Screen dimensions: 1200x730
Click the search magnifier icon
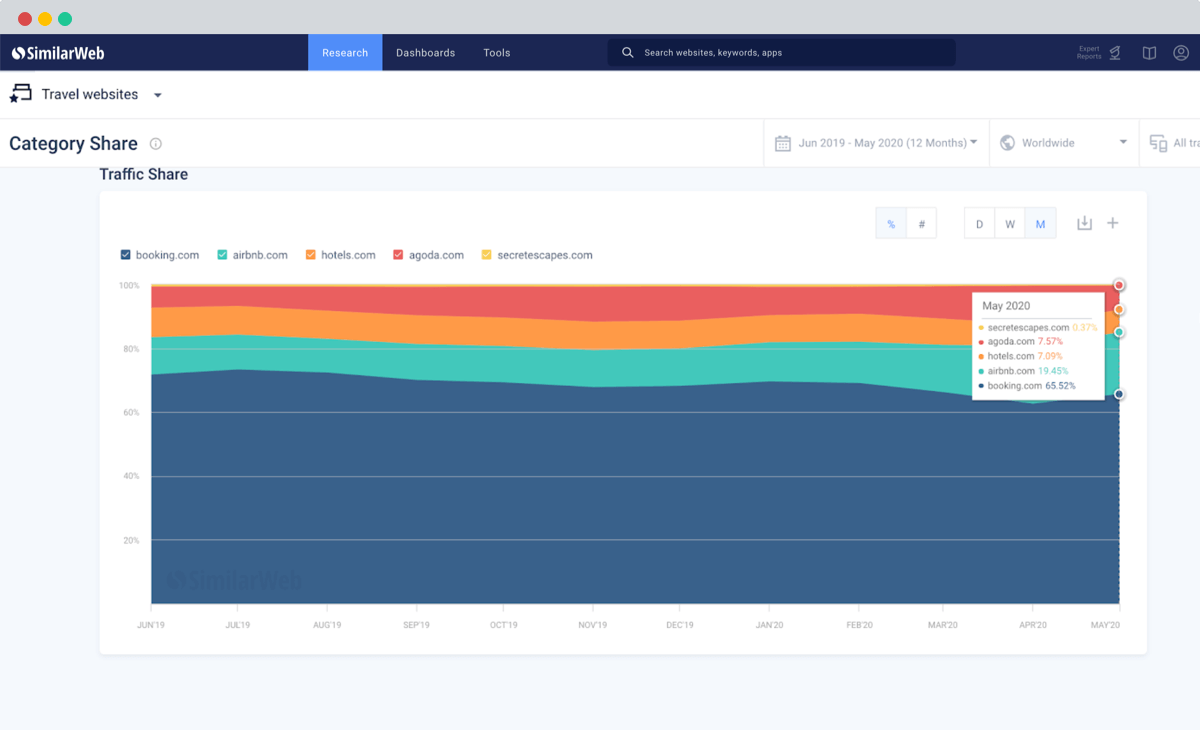point(628,53)
